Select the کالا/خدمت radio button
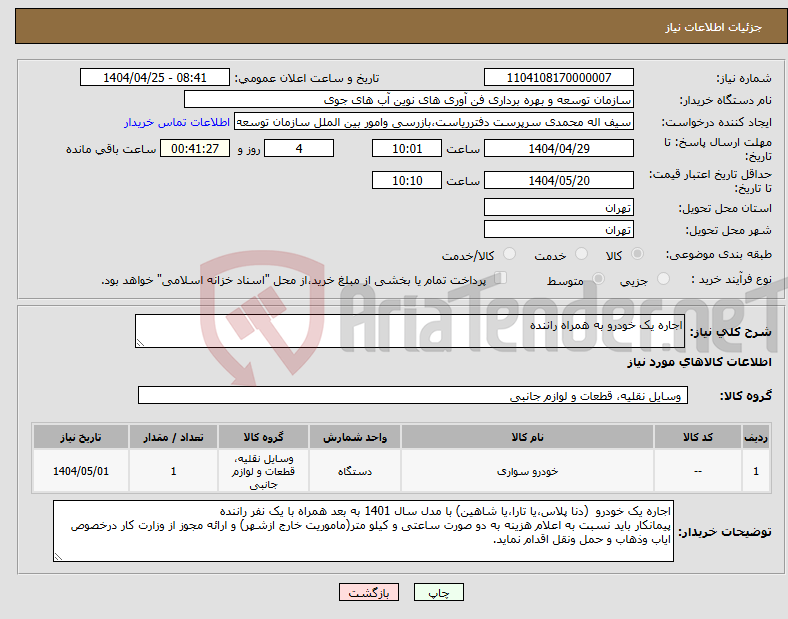The image size is (788, 619). pyautogui.click(x=510, y=254)
